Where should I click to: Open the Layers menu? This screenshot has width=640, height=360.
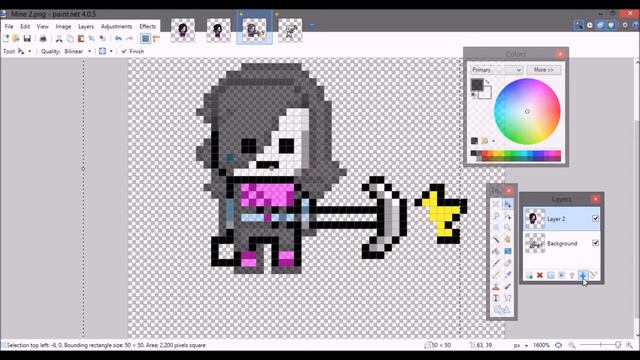(86, 27)
